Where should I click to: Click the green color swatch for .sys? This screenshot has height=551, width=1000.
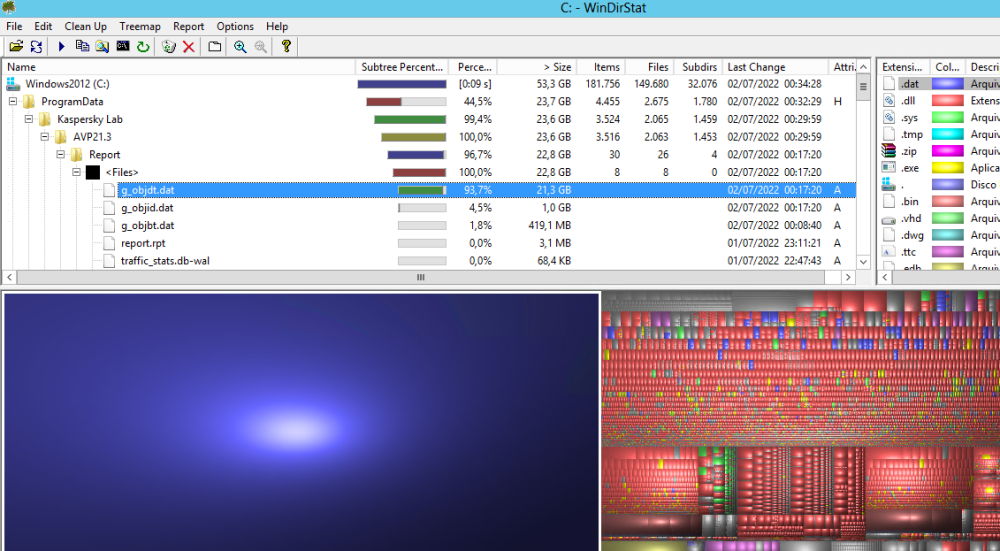pos(948,117)
